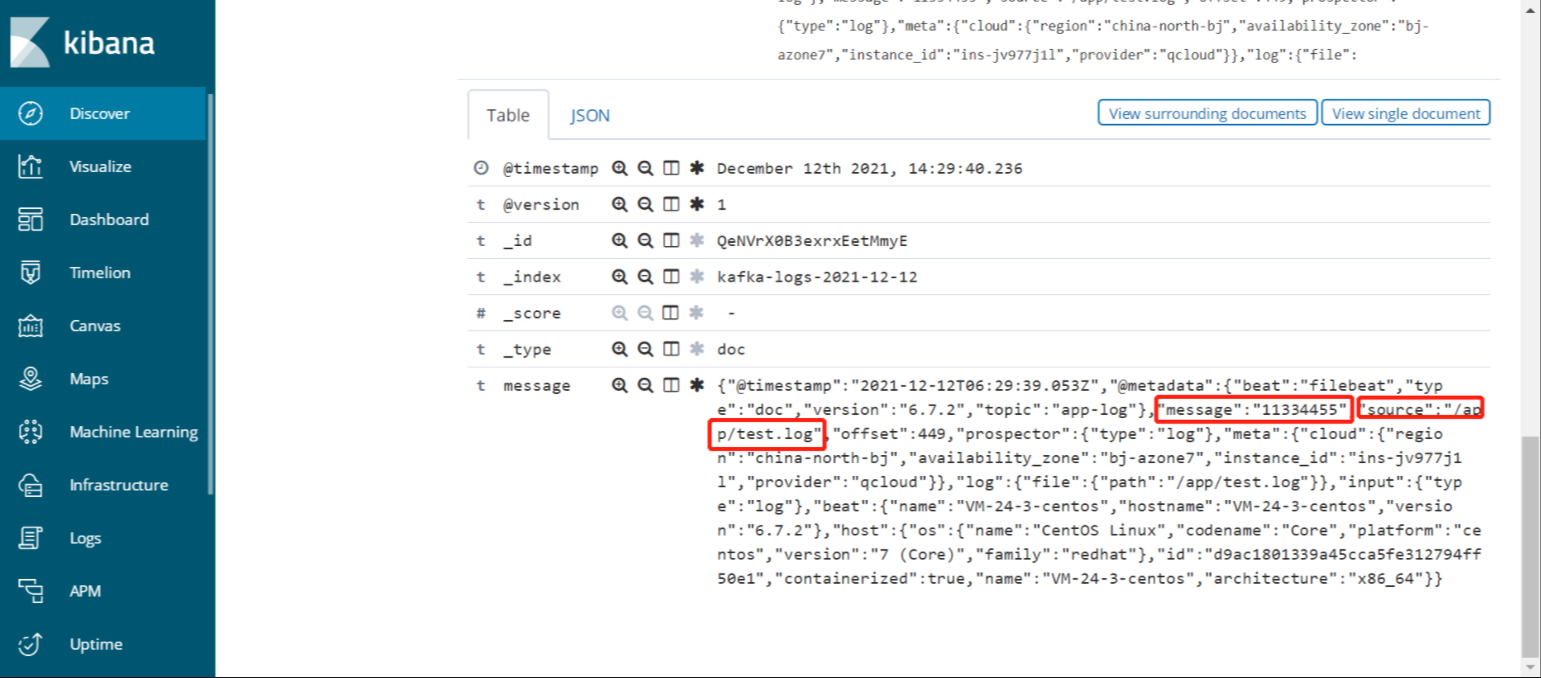This screenshot has width=1541, height=678.
Task: Click the Timelion shield icon
Action: 30,272
